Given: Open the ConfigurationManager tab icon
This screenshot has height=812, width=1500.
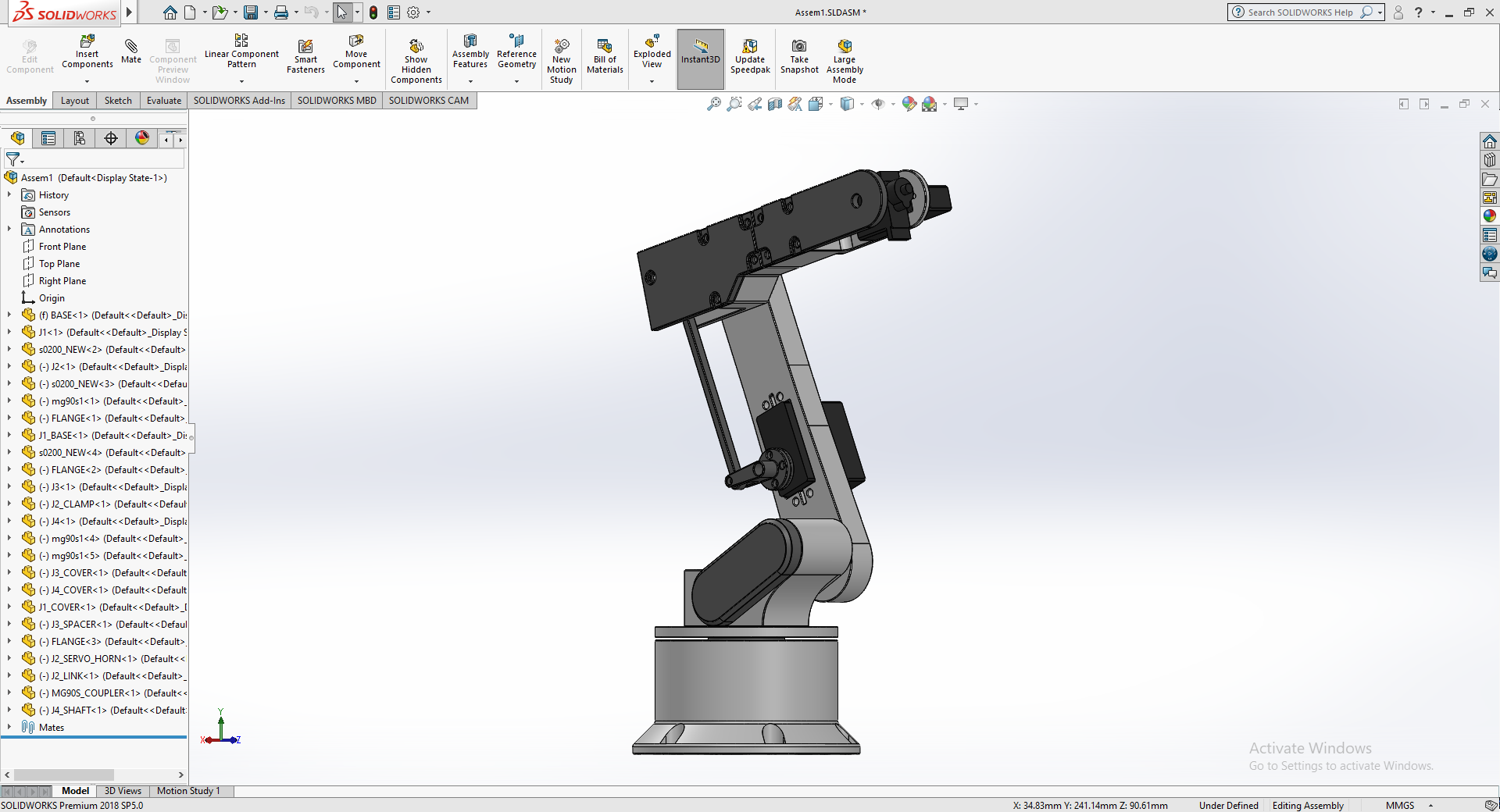Looking at the screenshot, I should (80, 138).
